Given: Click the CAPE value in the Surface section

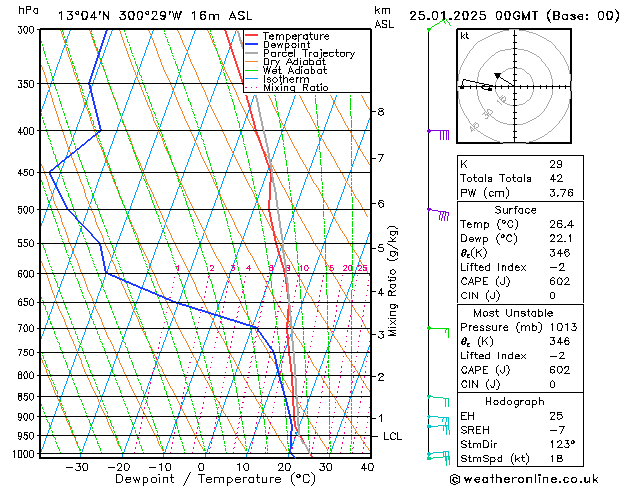Looking at the screenshot, I should (560, 281).
